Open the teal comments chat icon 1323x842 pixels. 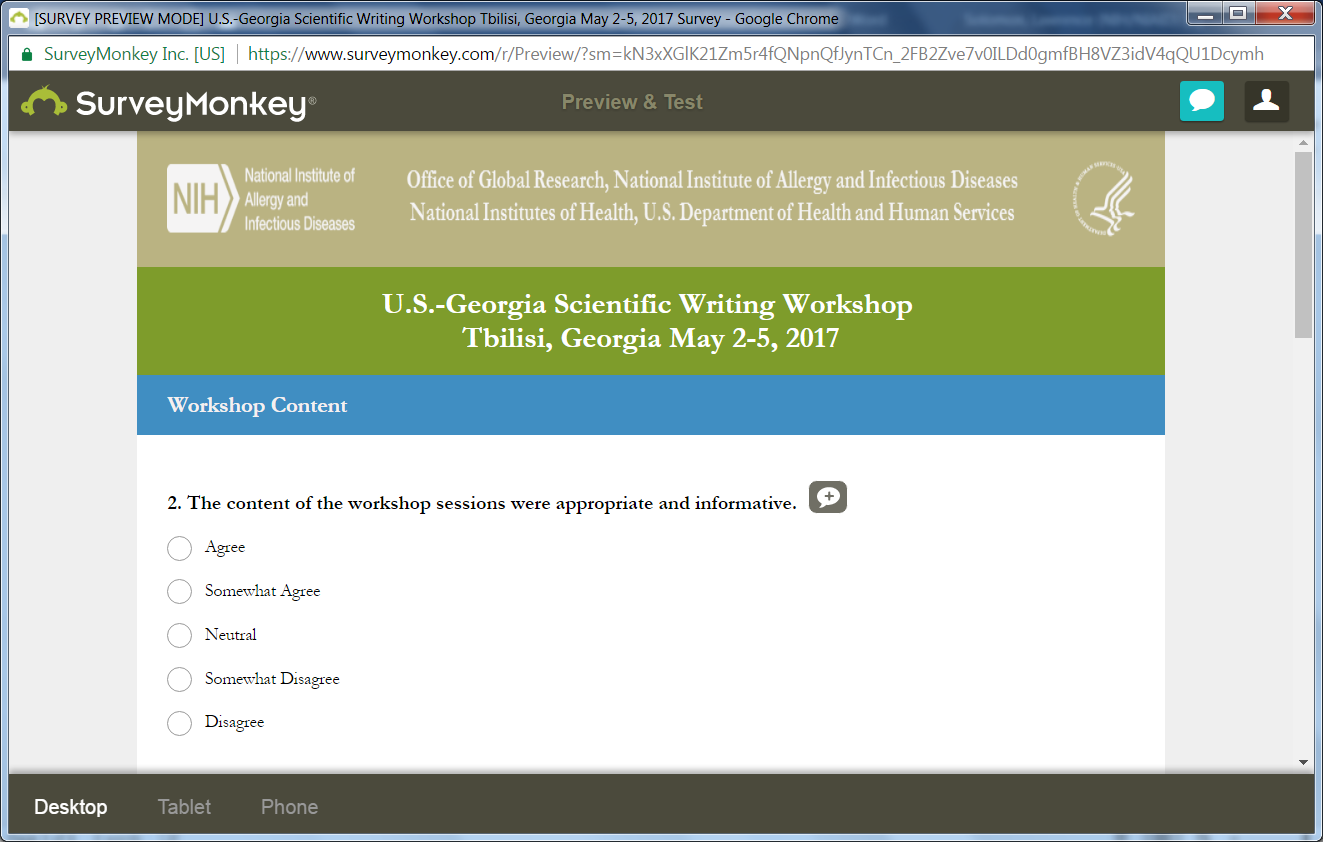[x=1202, y=101]
